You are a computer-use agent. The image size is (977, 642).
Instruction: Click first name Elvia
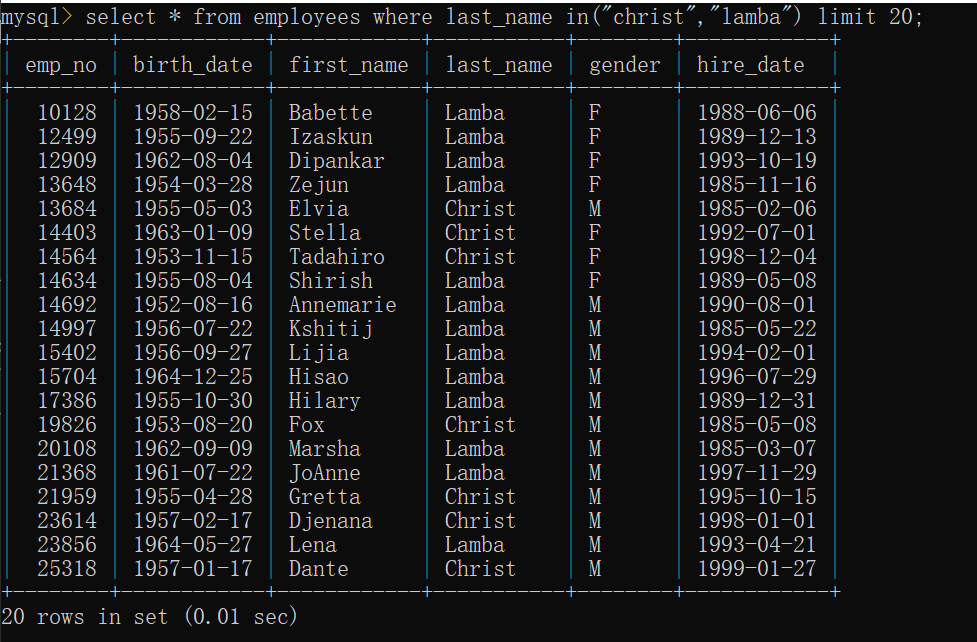(x=318, y=209)
